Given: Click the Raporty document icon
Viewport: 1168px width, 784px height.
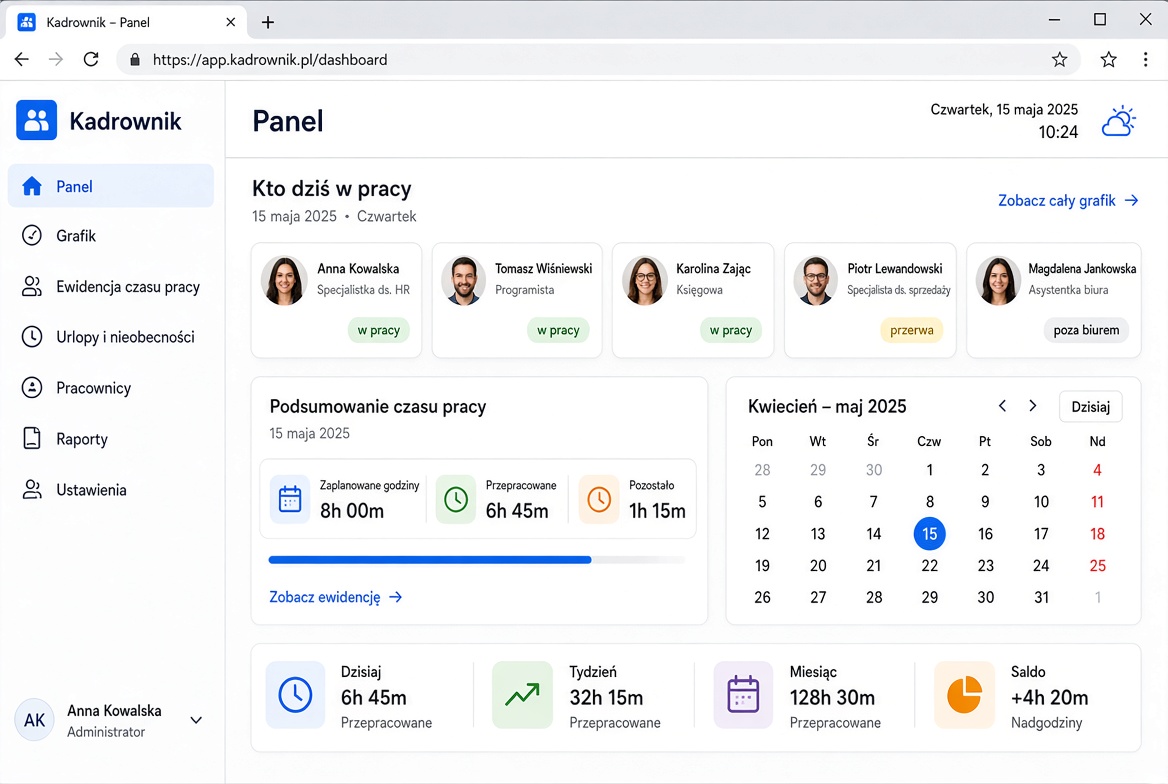Looking at the screenshot, I should click(x=32, y=438).
